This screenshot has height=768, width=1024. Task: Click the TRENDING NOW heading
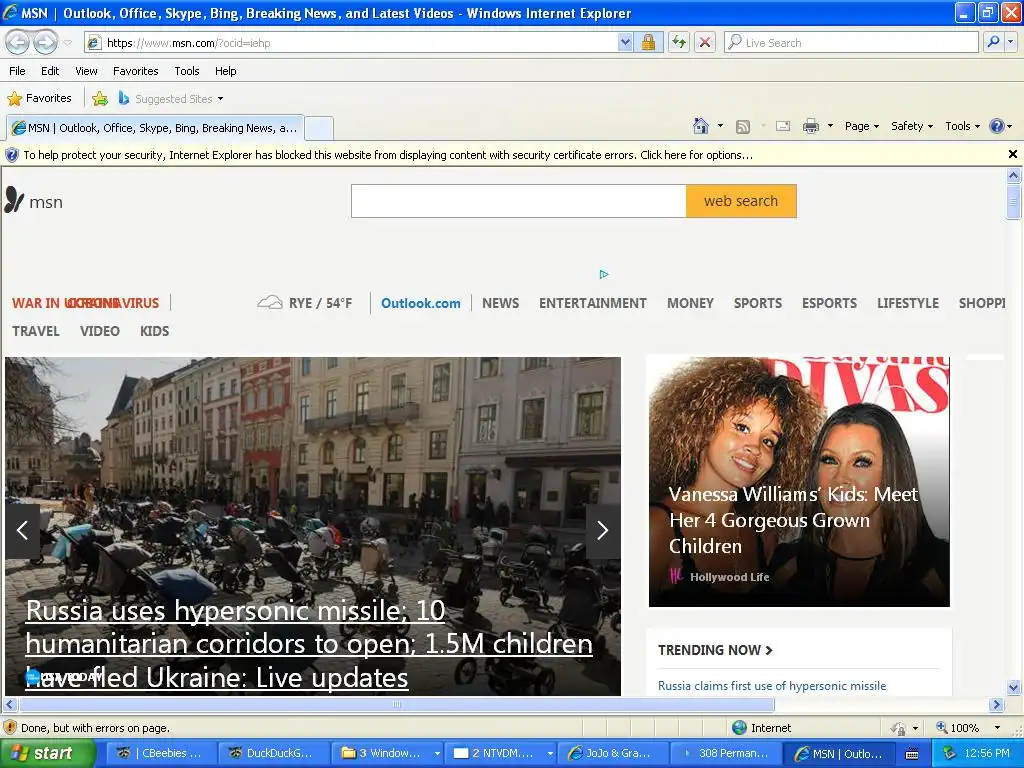[x=715, y=650]
